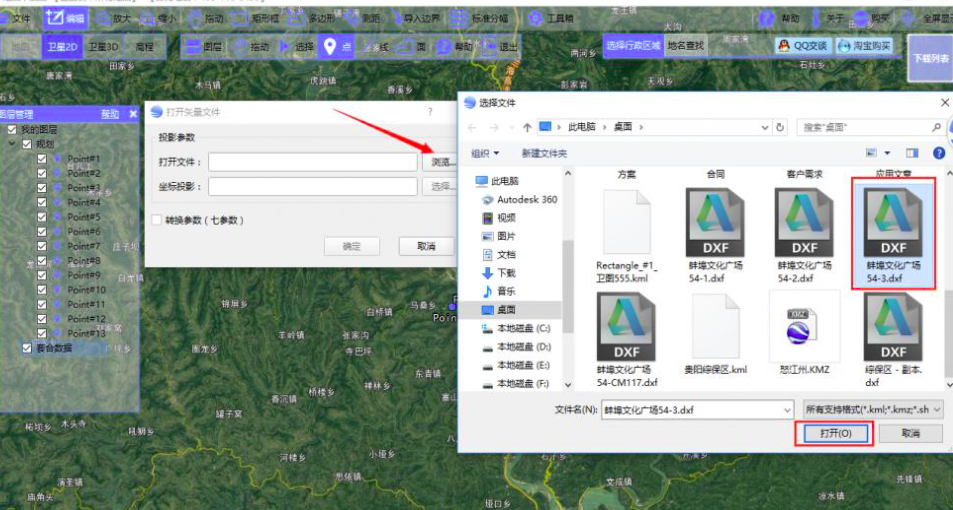This screenshot has height=510, width=953.
Task: Select the 缩小 zoom-out tool
Action: (158, 19)
